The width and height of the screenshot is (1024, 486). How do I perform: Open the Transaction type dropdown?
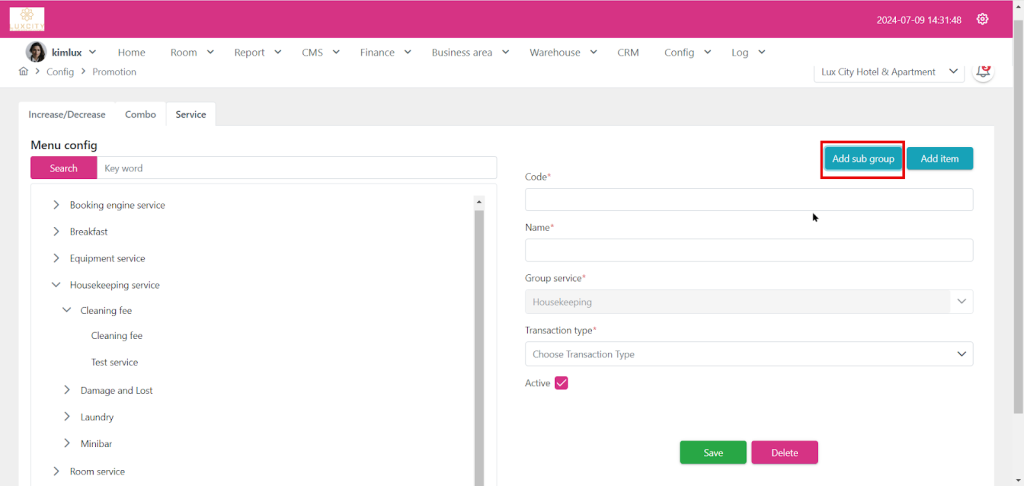(x=748, y=354)
